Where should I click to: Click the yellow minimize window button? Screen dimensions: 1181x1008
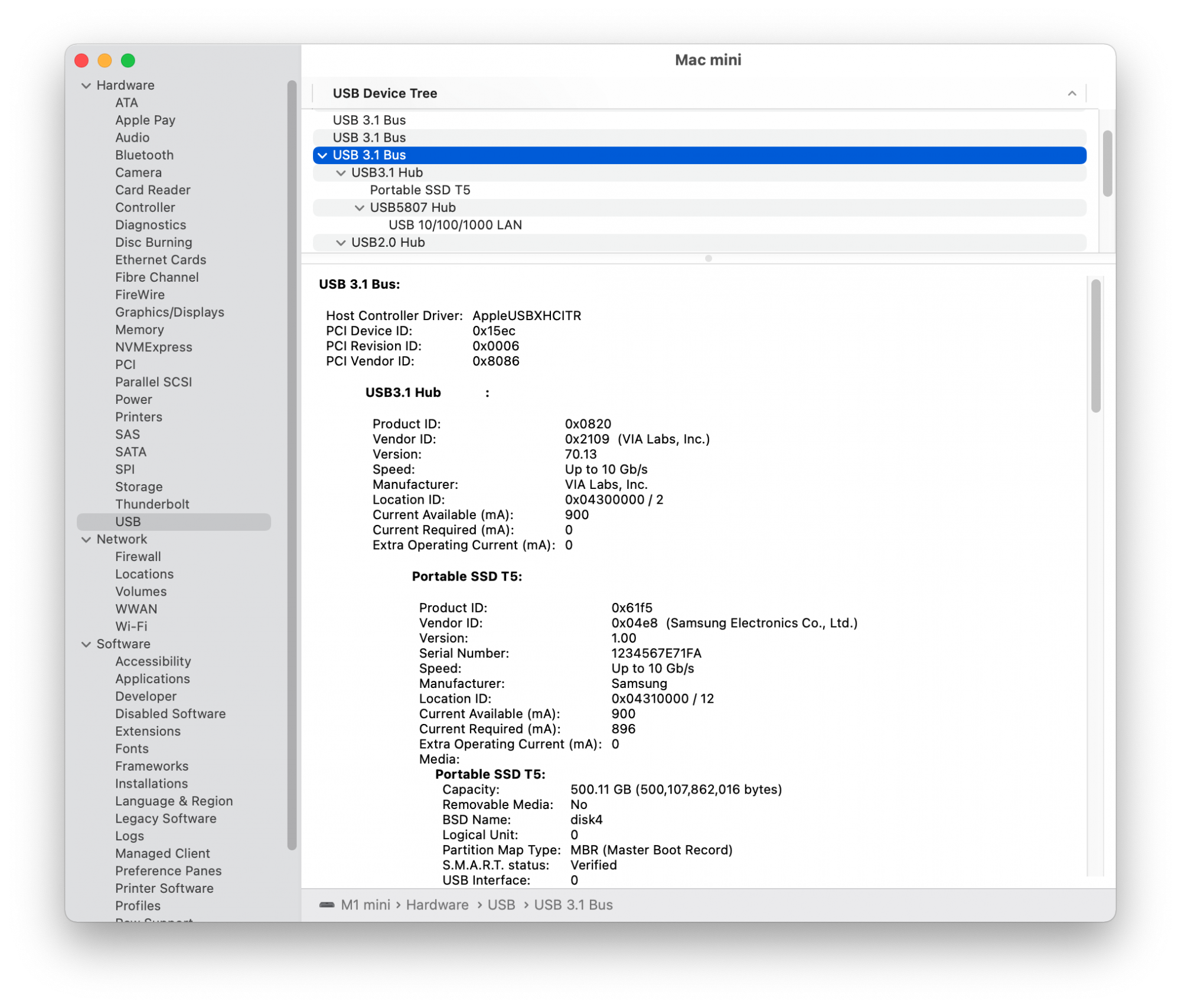pyautogui.click(x=105, y=60)
